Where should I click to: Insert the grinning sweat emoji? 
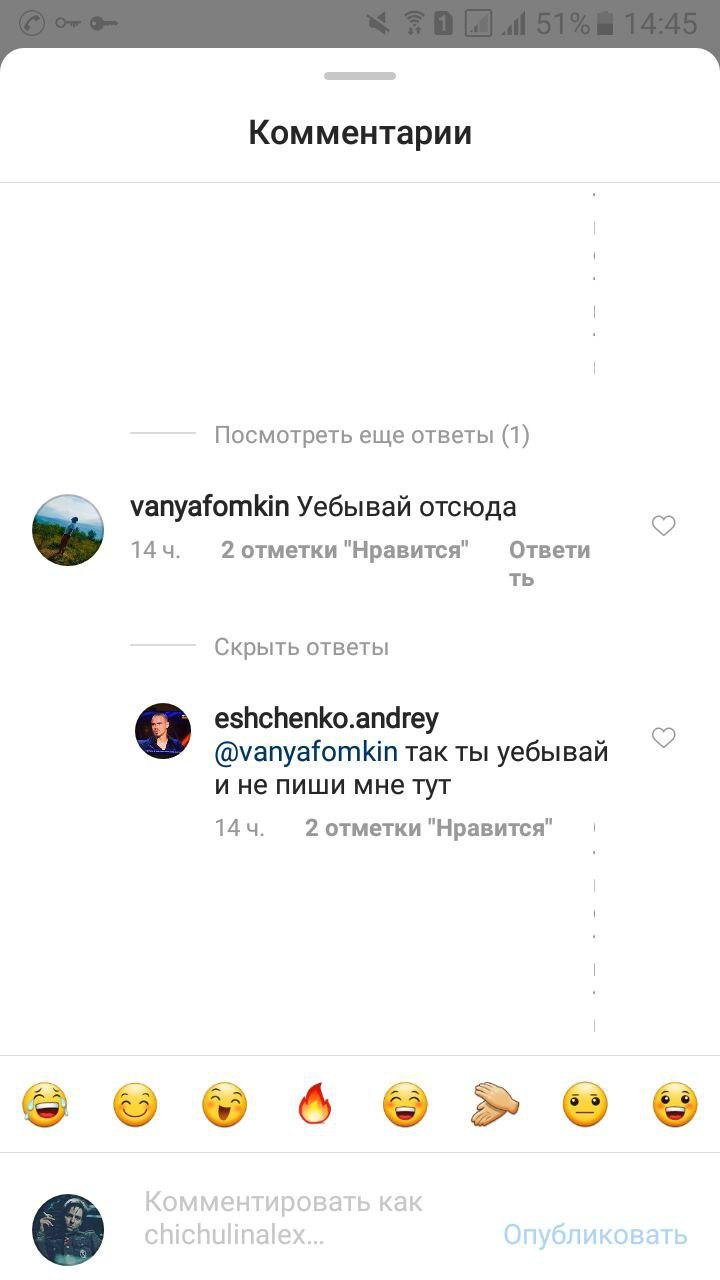pos(405,1105)
